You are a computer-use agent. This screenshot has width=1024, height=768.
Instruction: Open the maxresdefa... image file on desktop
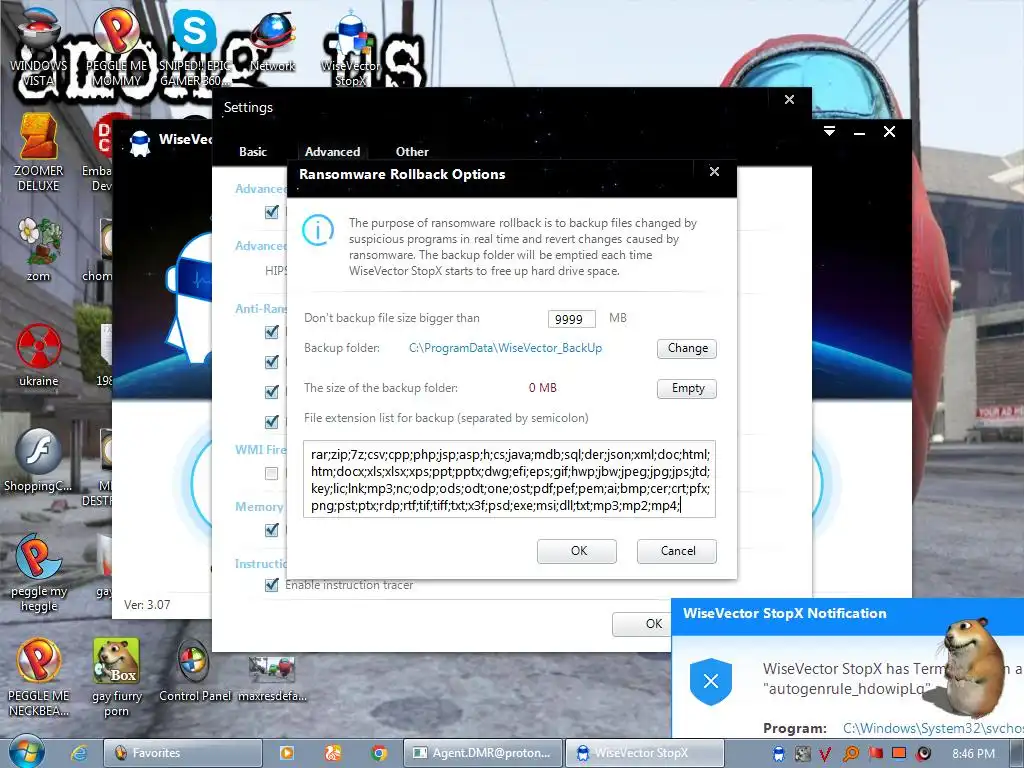coord(272,678)
